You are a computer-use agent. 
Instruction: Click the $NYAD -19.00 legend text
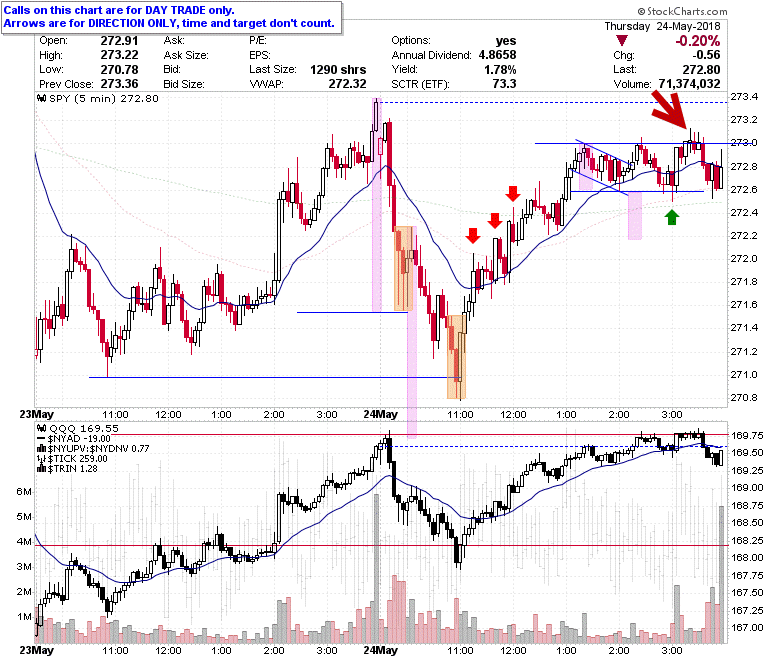tap(79, 439)
